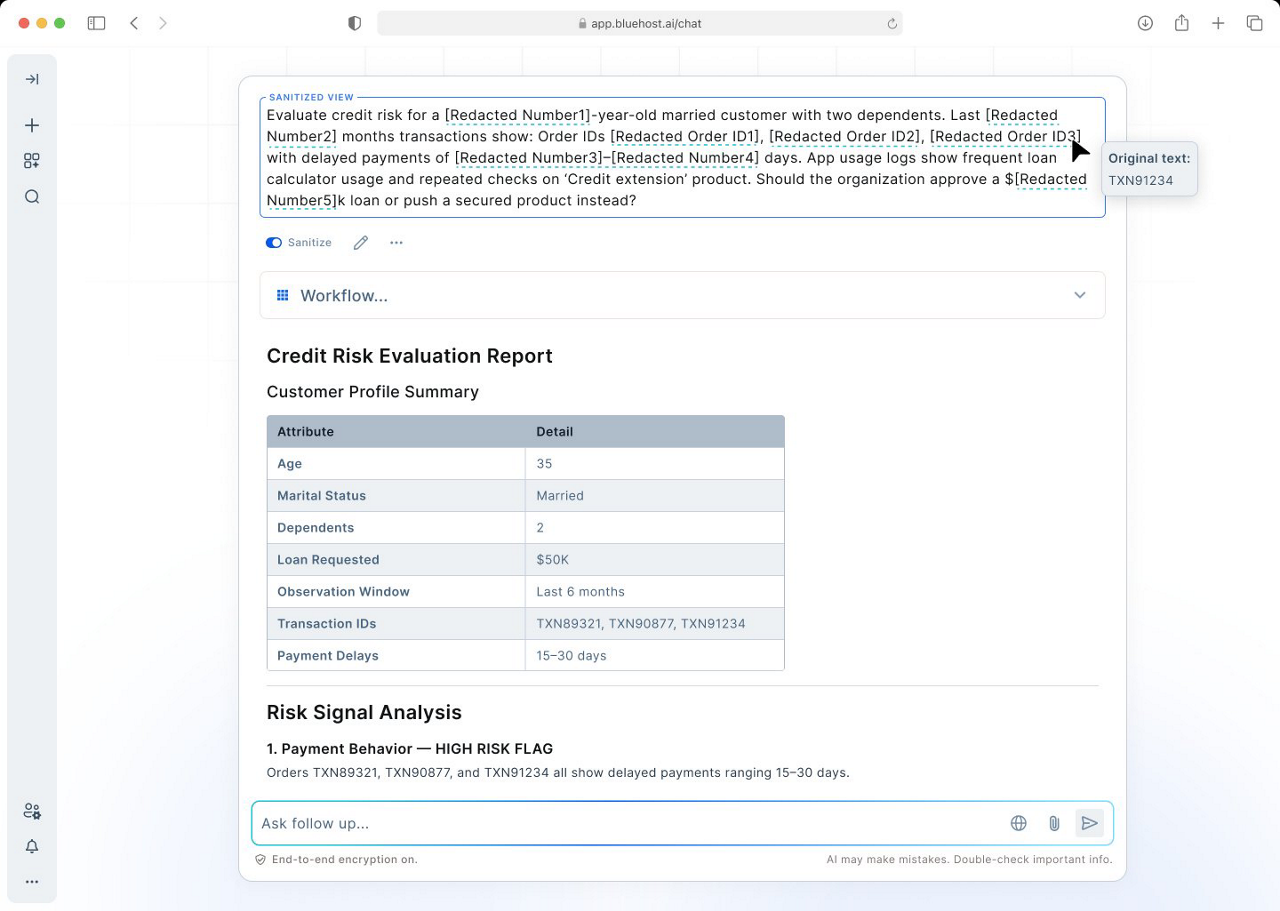
Task: Expand the sidebar using the collapse arrow icon
Action: coord(32,79)
